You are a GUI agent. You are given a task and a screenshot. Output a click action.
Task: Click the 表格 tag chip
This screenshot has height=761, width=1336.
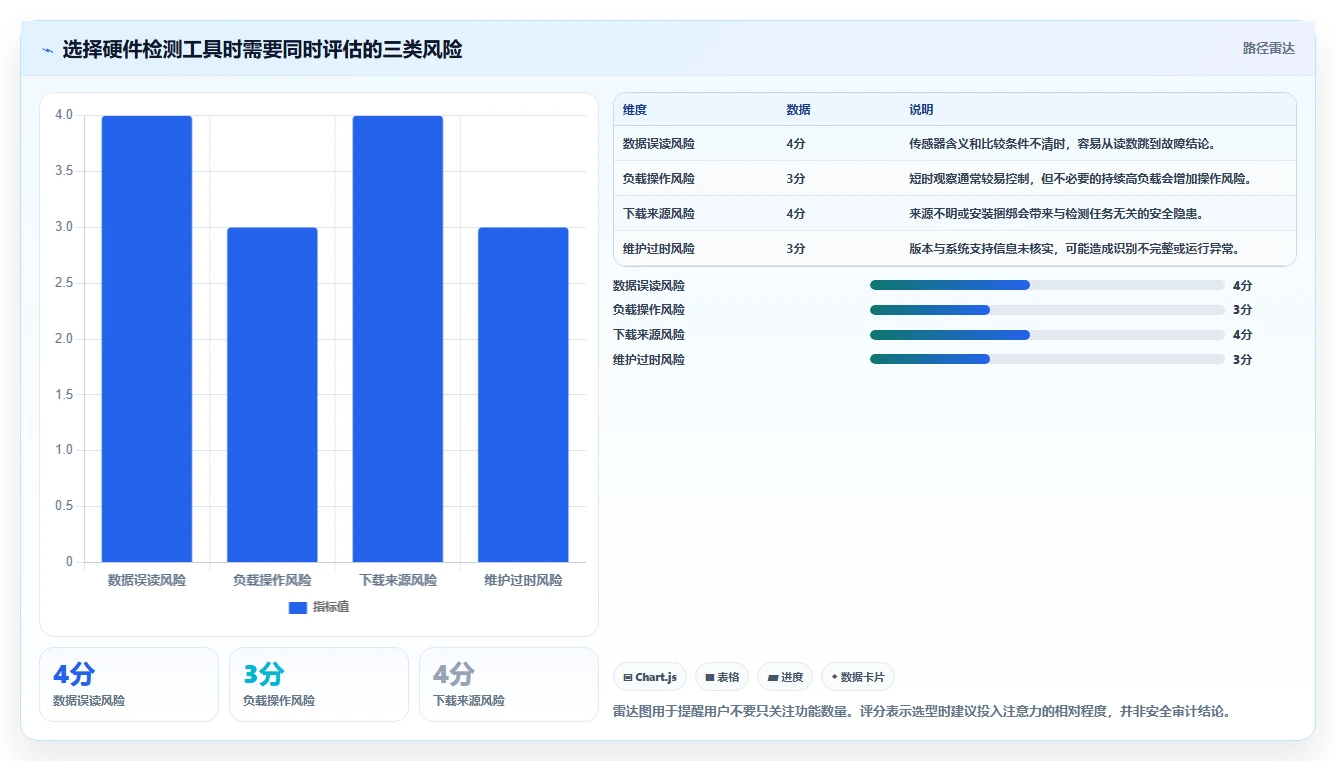722,677
